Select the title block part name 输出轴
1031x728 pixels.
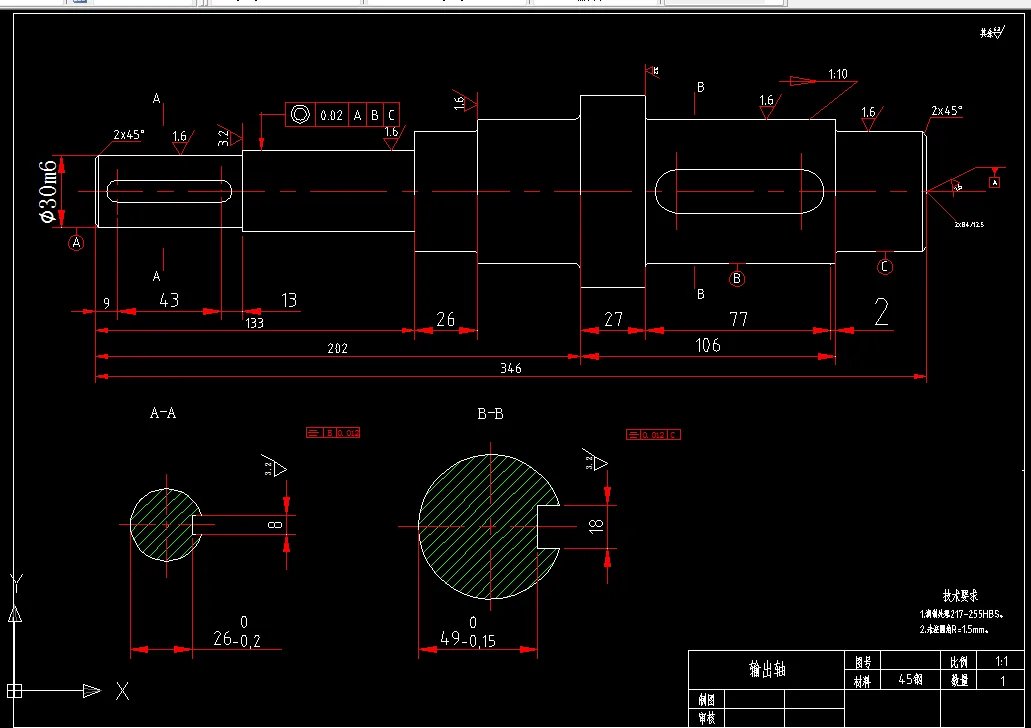click(767, 669)
